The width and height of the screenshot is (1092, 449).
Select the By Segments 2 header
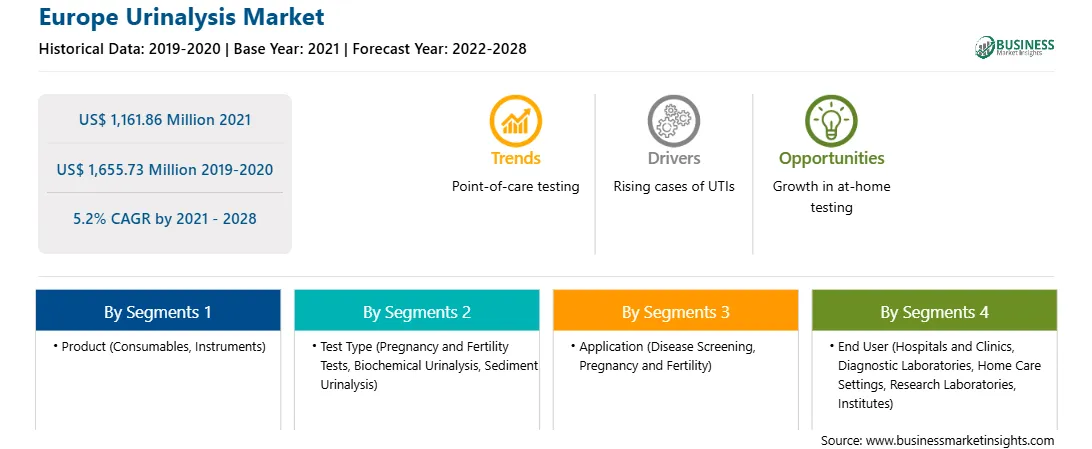(416, 310)
